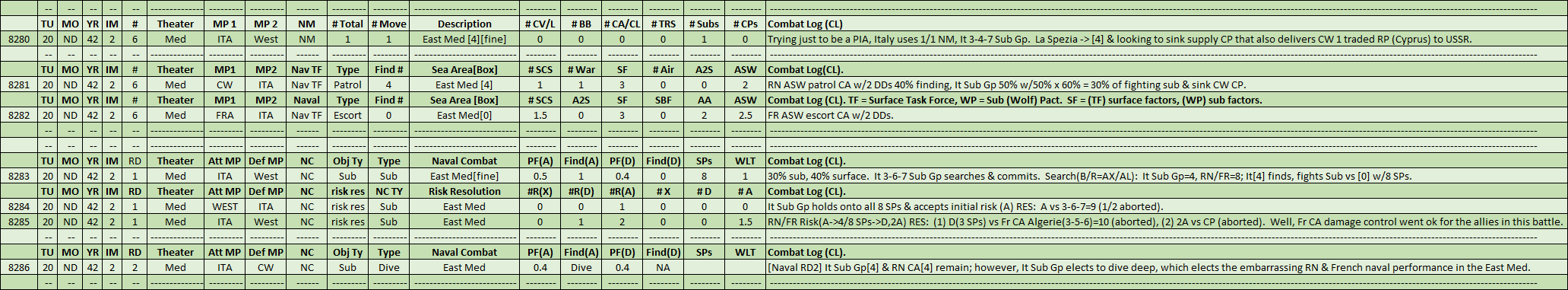
Task: Select the 'Sea Area[Box]' header above row 8281
Action: (464, 69)
